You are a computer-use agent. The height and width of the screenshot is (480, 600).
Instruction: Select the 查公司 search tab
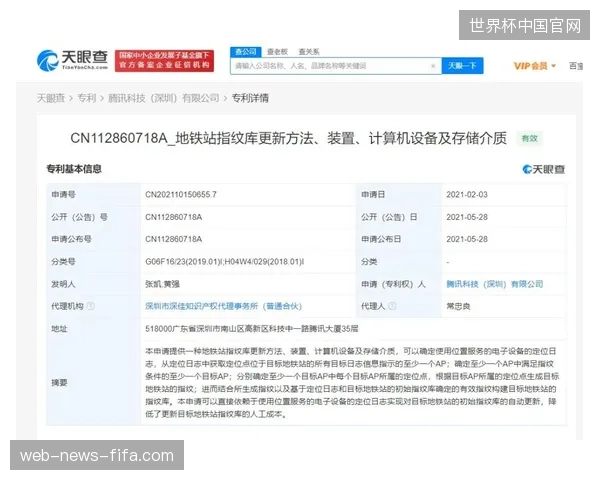246,52
